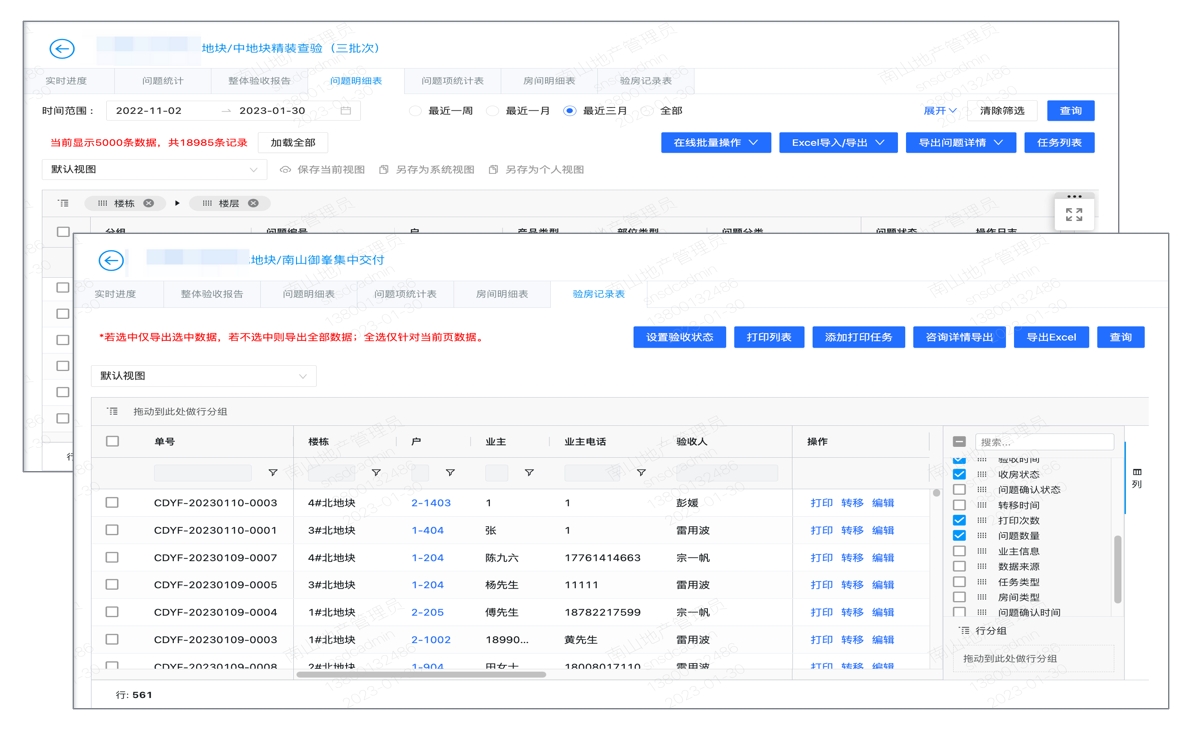This screenshot has height=732, width=1192.
Task: Uncheck the 打印次数 column checkbox
Action: click(959, 521)
